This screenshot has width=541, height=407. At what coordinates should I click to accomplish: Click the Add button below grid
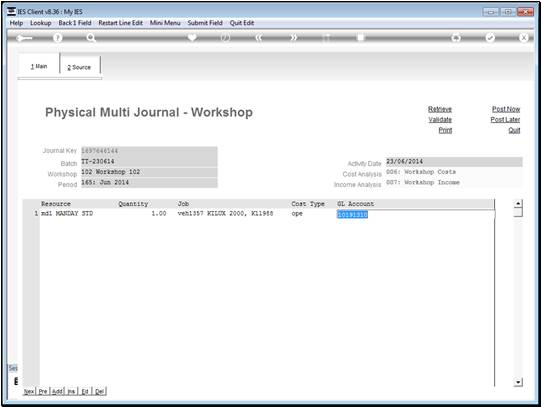click(x=57, y=391)
